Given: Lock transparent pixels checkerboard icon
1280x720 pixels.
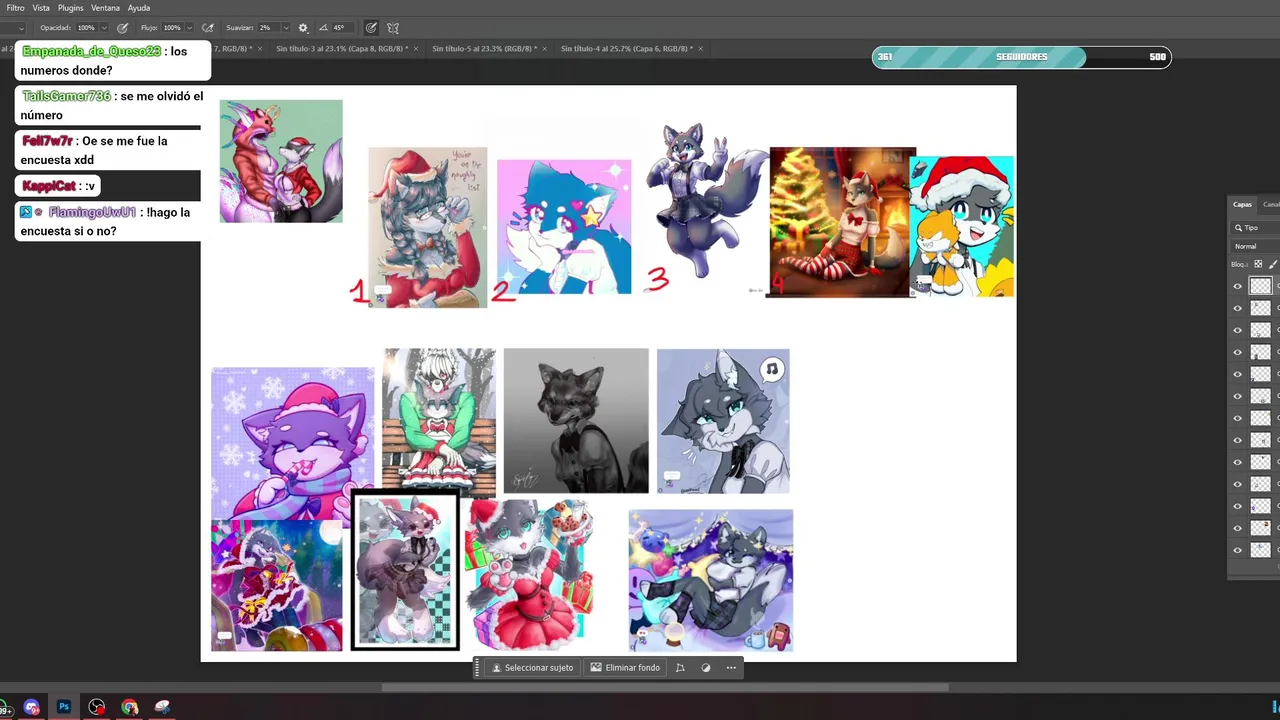Looking at the screenshot, I should [1258, 264].
